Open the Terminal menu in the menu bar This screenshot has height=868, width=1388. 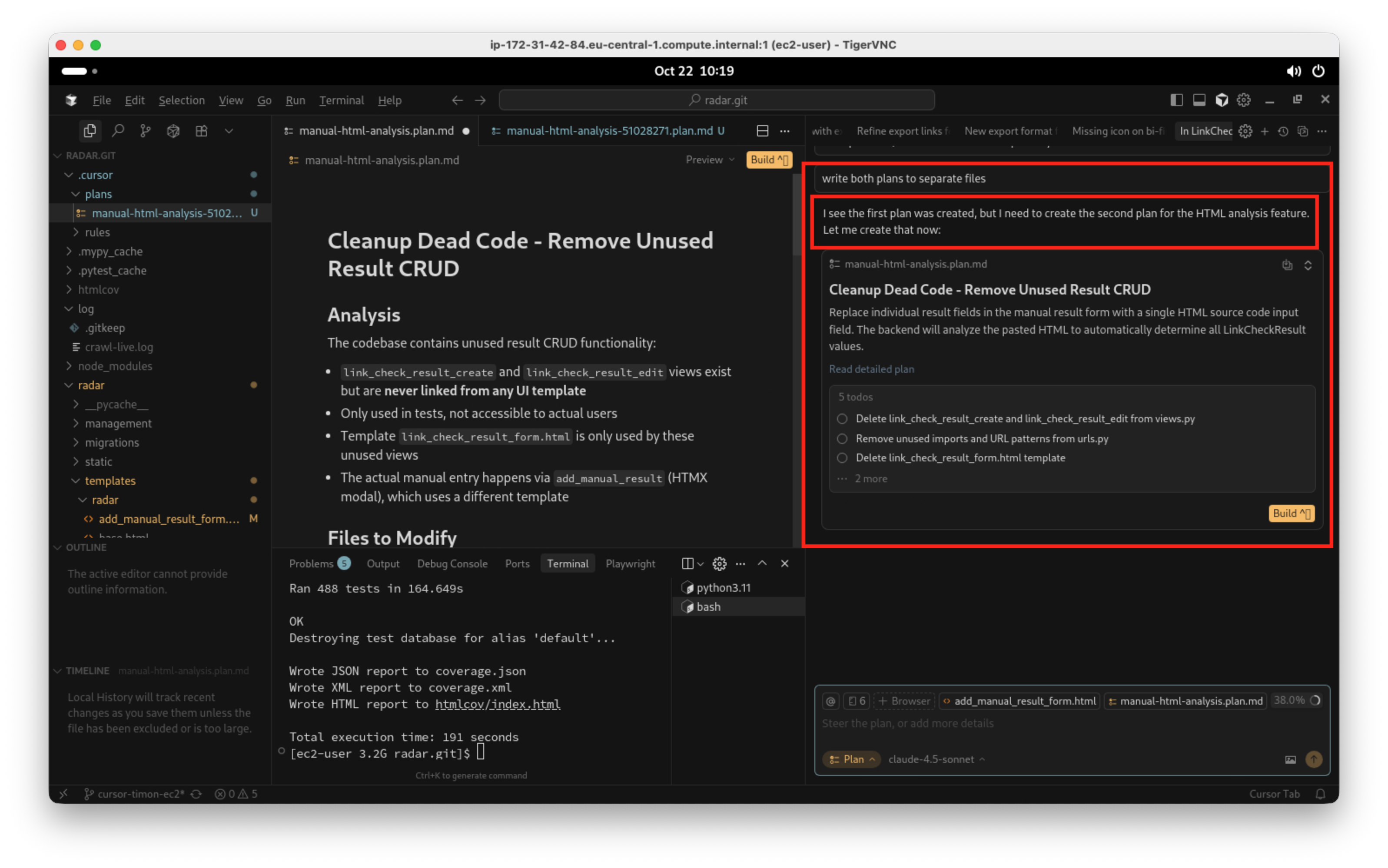point(341,100)
